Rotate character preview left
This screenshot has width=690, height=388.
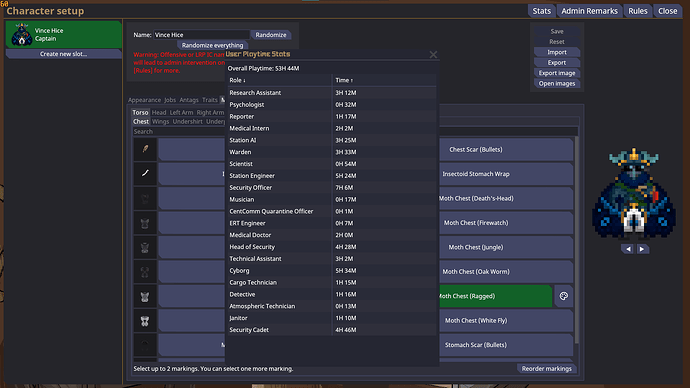[x=628, y=249]
